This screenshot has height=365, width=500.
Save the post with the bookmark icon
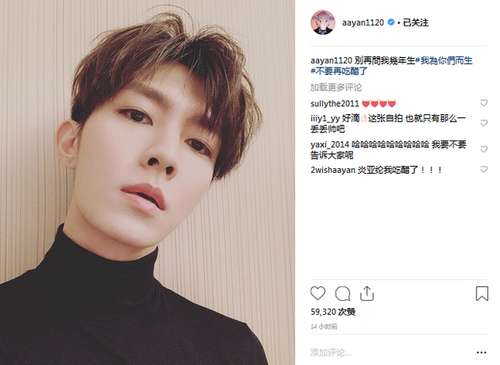click(x=482, y=294)
